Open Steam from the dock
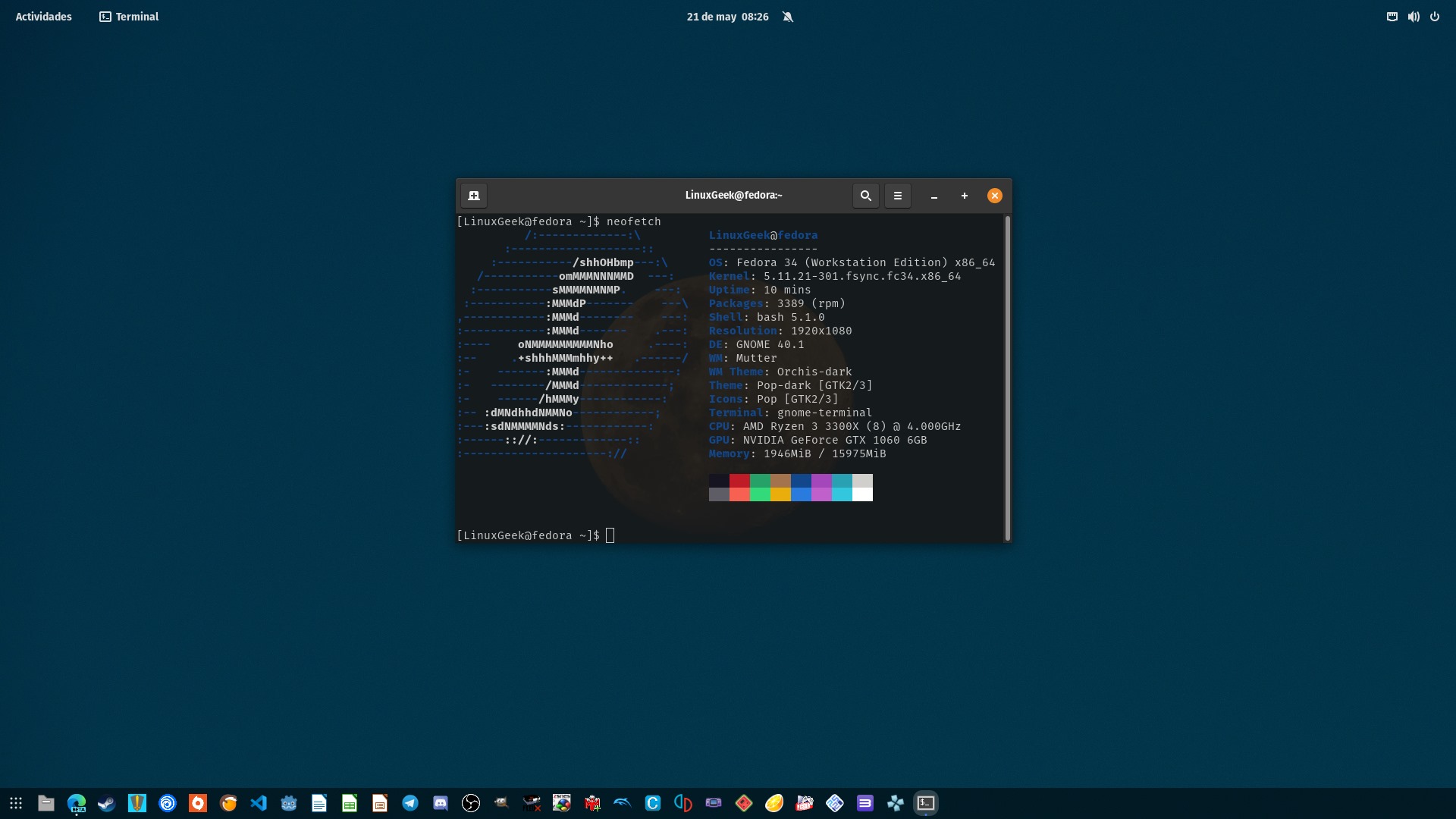The height and width of the screenshot is (819, 1456). pos(107,803)
